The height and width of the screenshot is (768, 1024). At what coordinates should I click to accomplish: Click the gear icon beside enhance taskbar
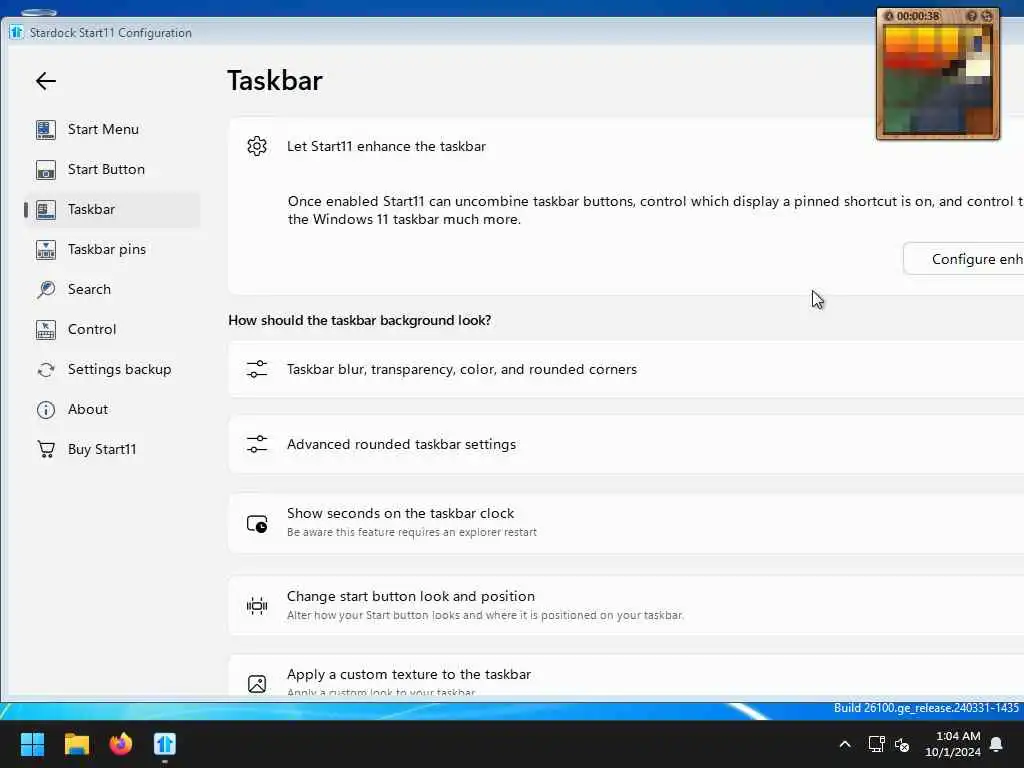[257, 146]
